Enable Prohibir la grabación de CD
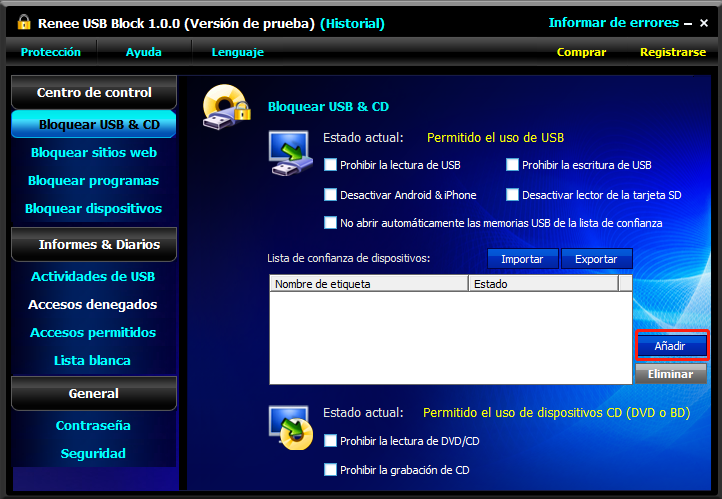 click(331, 470)
